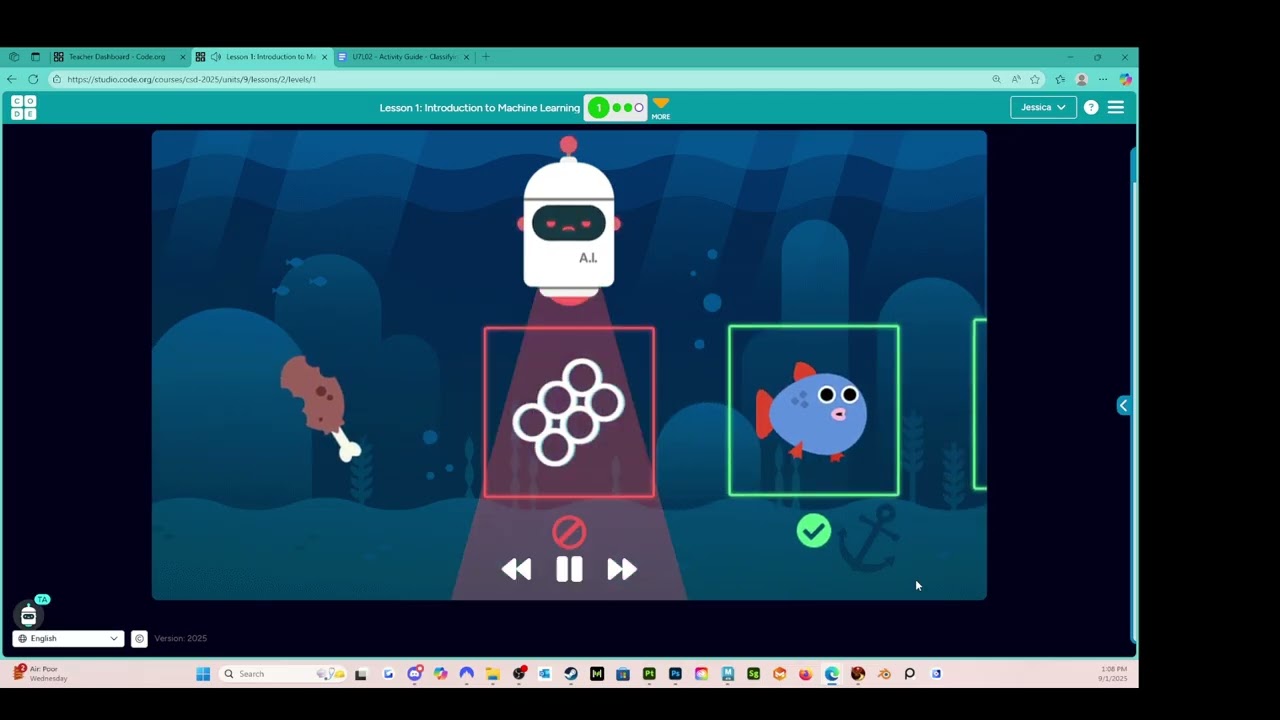Click the green checkmark icon

point(813,531)
